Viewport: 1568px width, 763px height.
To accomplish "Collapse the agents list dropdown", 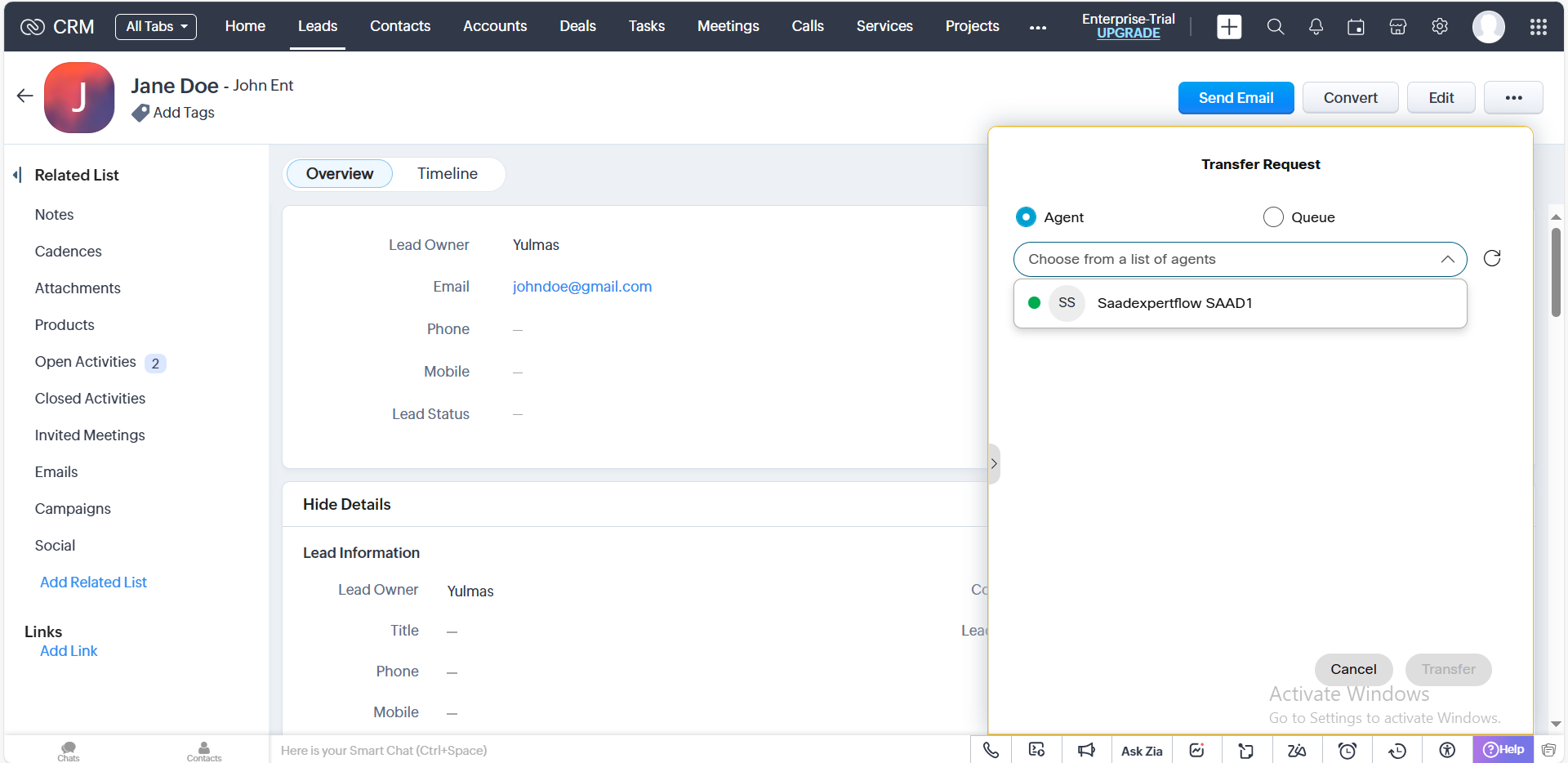I will pos(1447,259).
